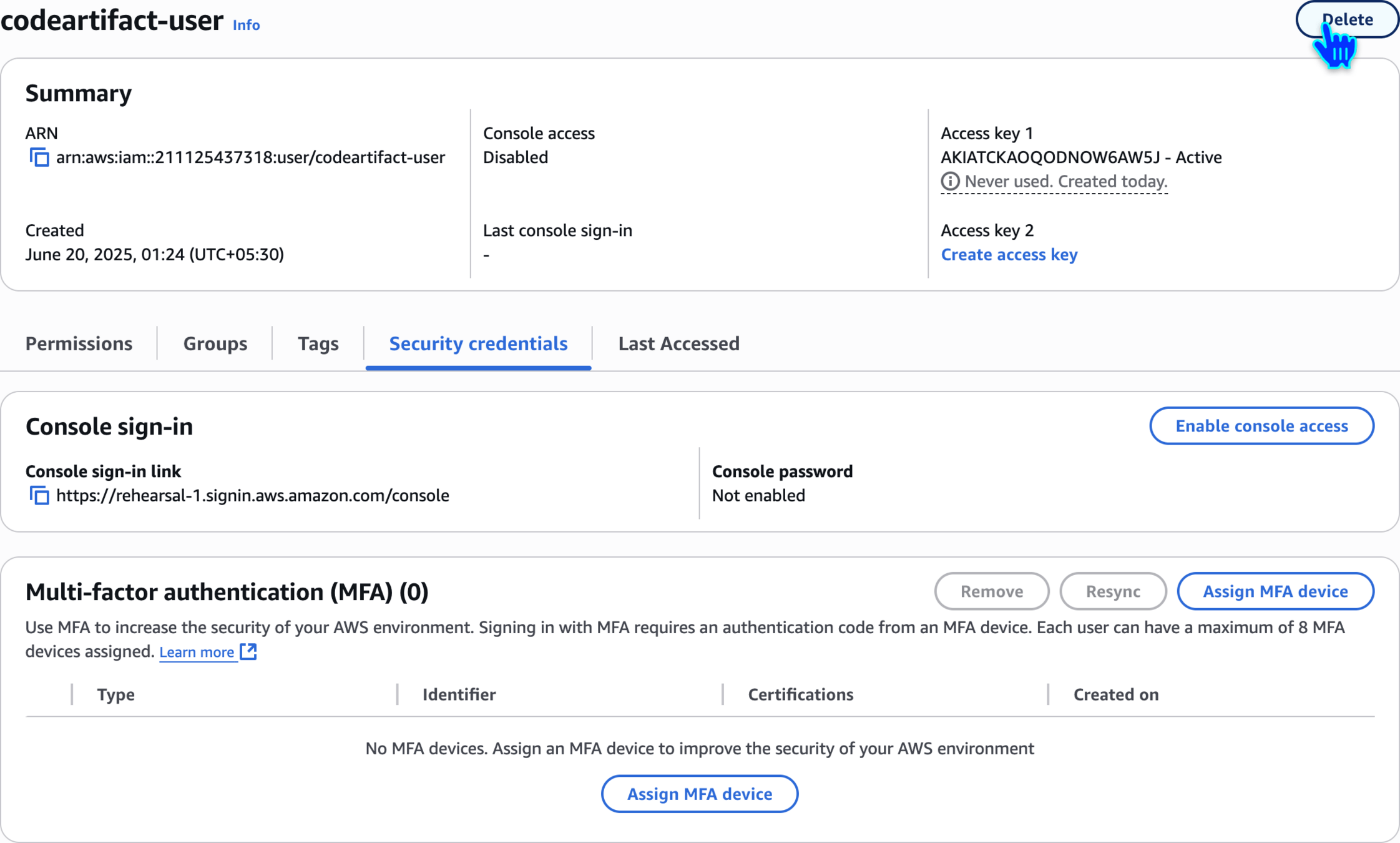Click the Type column header
The width and height of the screenshot is (1400, 843).
(x=116, y=694)
